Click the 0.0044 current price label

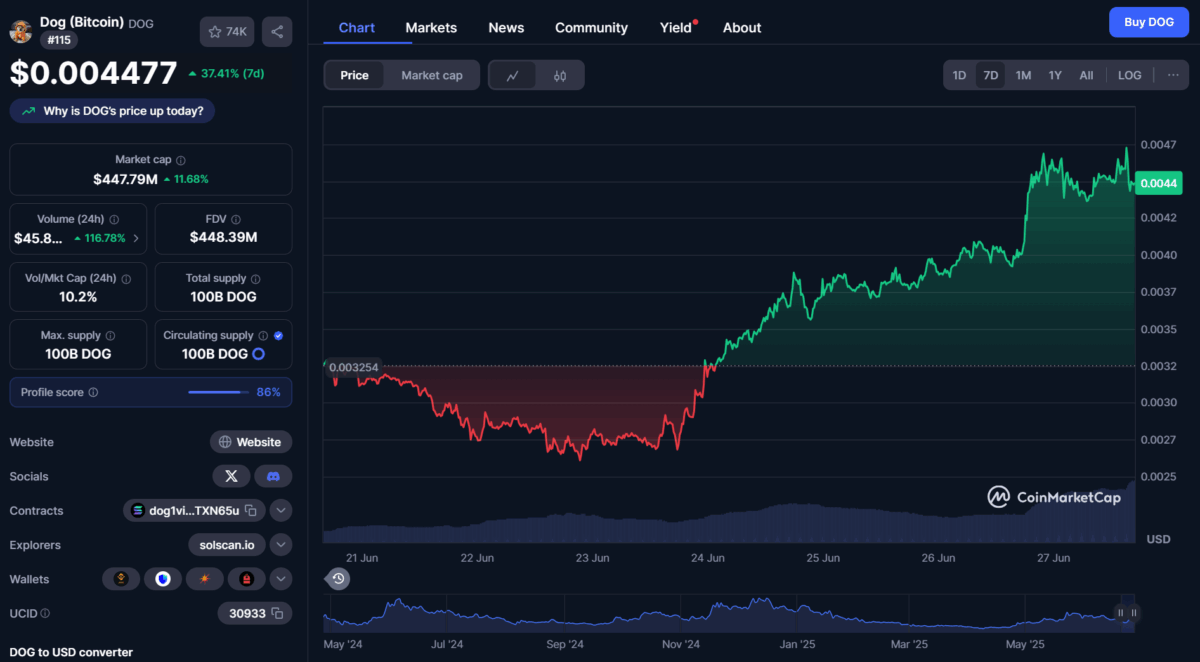[1158, 183]
